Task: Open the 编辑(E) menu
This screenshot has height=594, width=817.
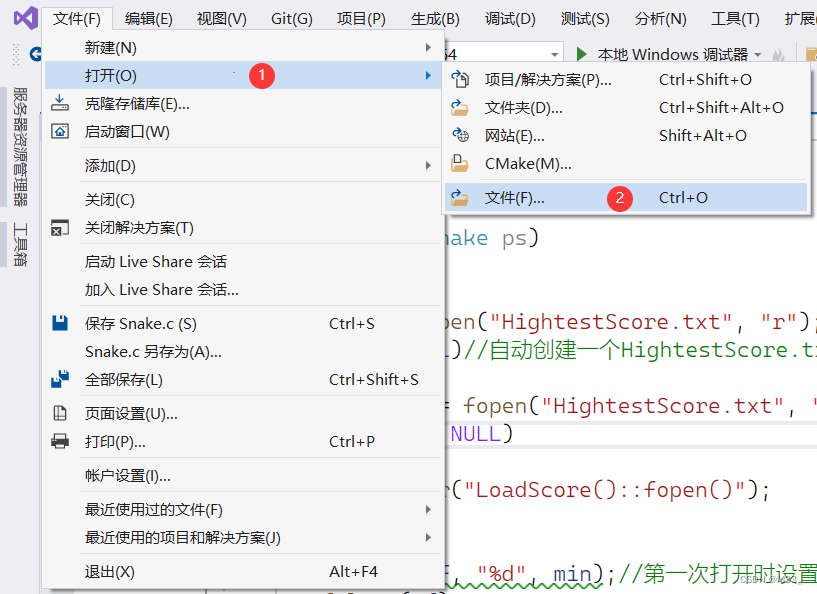Action: [148, 19]
